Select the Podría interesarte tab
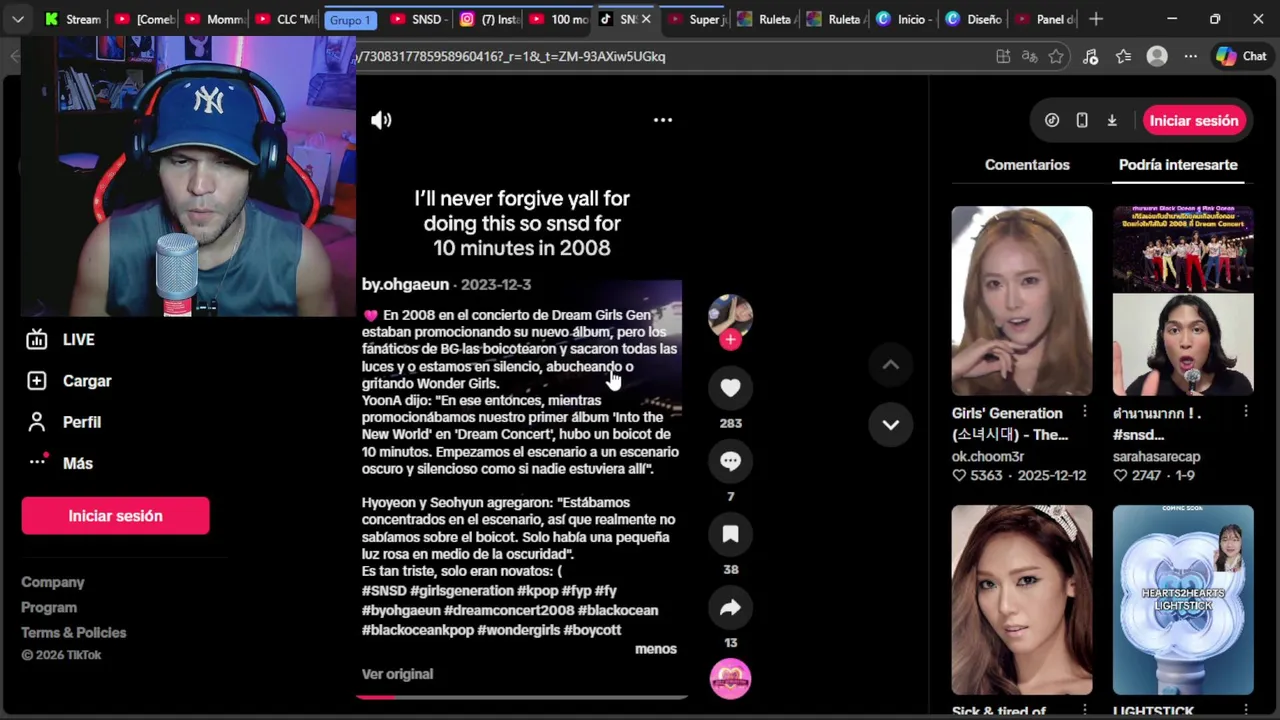The image size is (1280, 720). (1178, 165)
